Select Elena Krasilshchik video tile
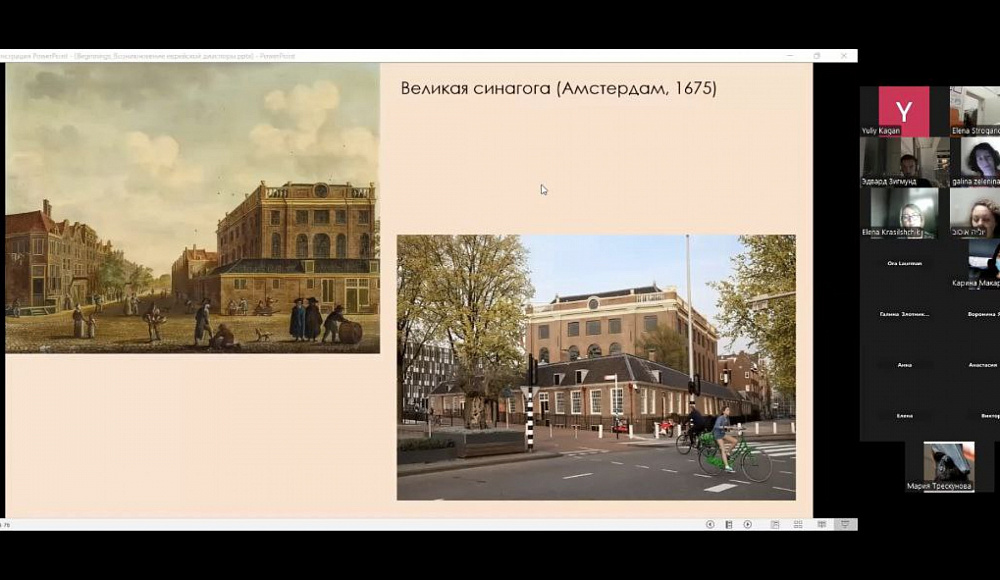The height and width of the screenshot is (580, 1000). pyautogui.click(x=904, y=213)
